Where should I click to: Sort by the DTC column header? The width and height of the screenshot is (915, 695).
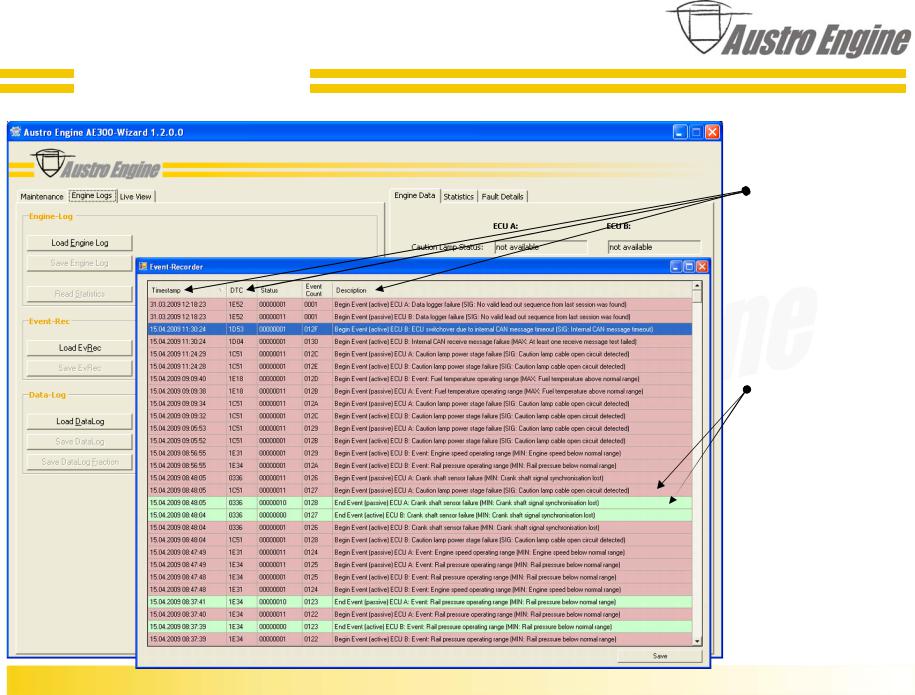click(241, 290)
